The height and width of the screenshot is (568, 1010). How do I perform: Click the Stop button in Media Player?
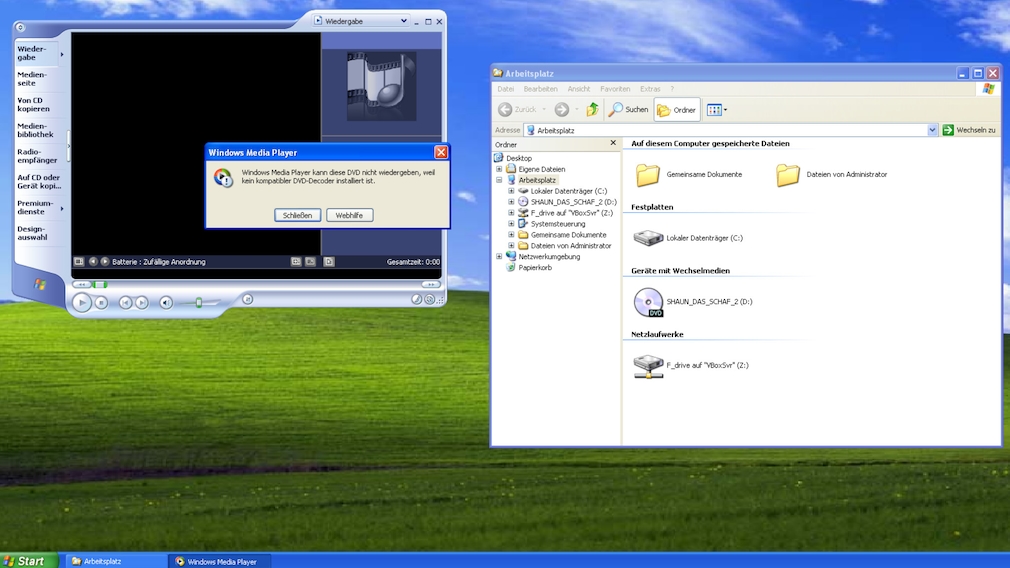[x=101, y=302]
